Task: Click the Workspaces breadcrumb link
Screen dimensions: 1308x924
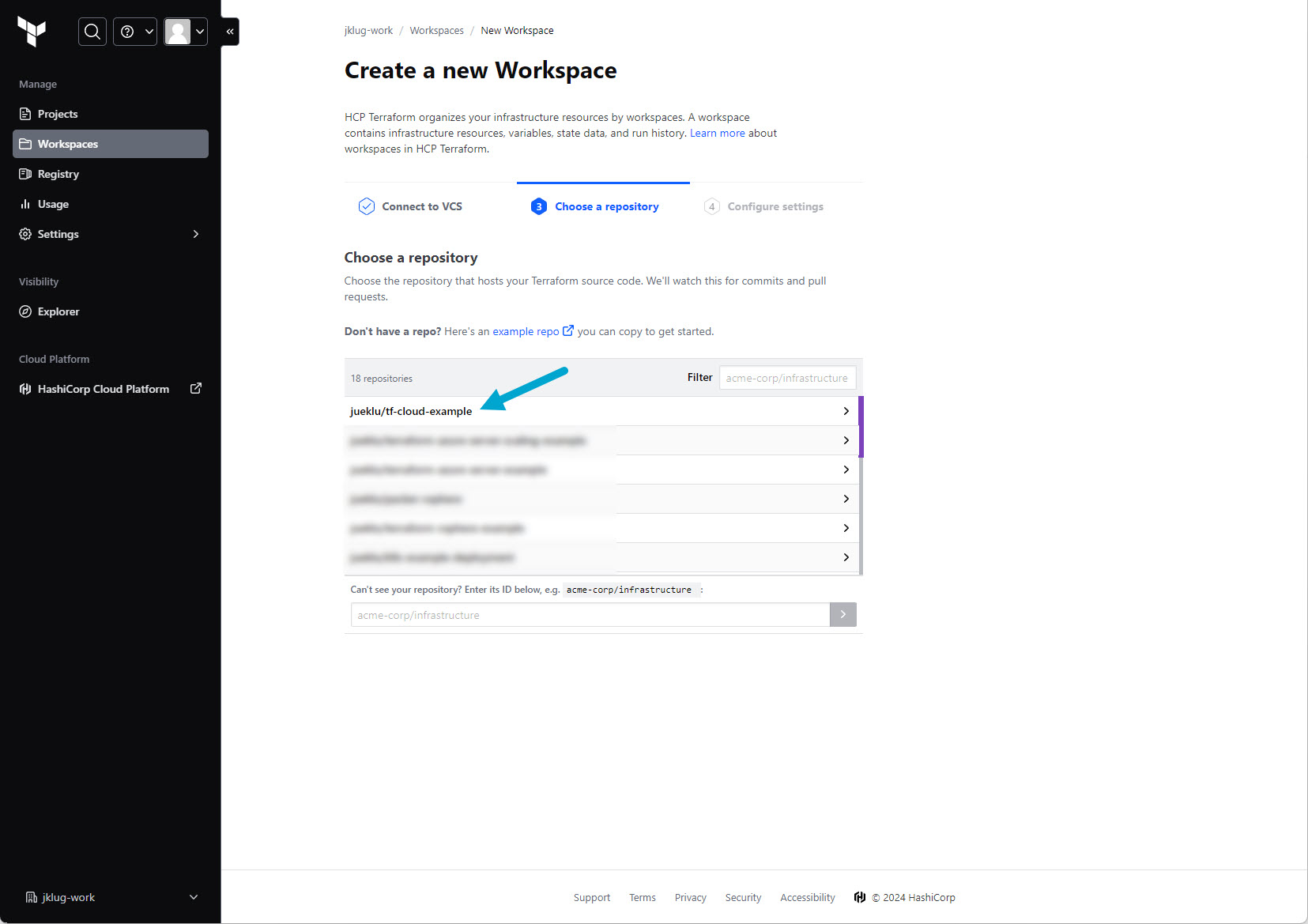Action: tap(436, 31)
